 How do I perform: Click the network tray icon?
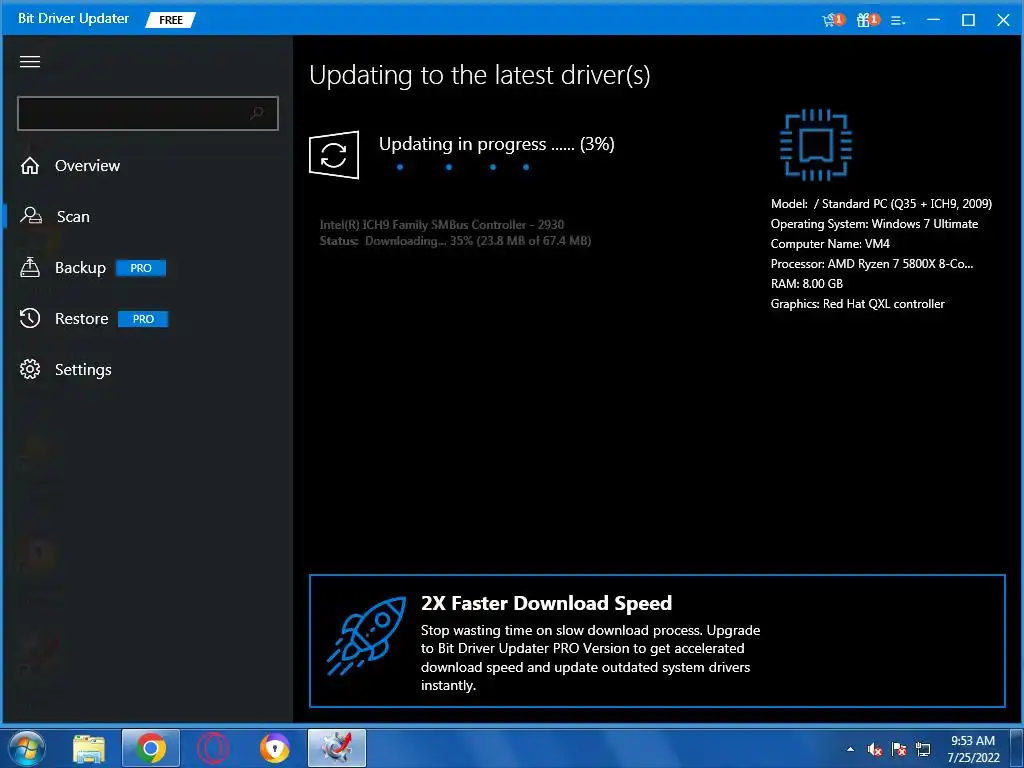point(923,749)
